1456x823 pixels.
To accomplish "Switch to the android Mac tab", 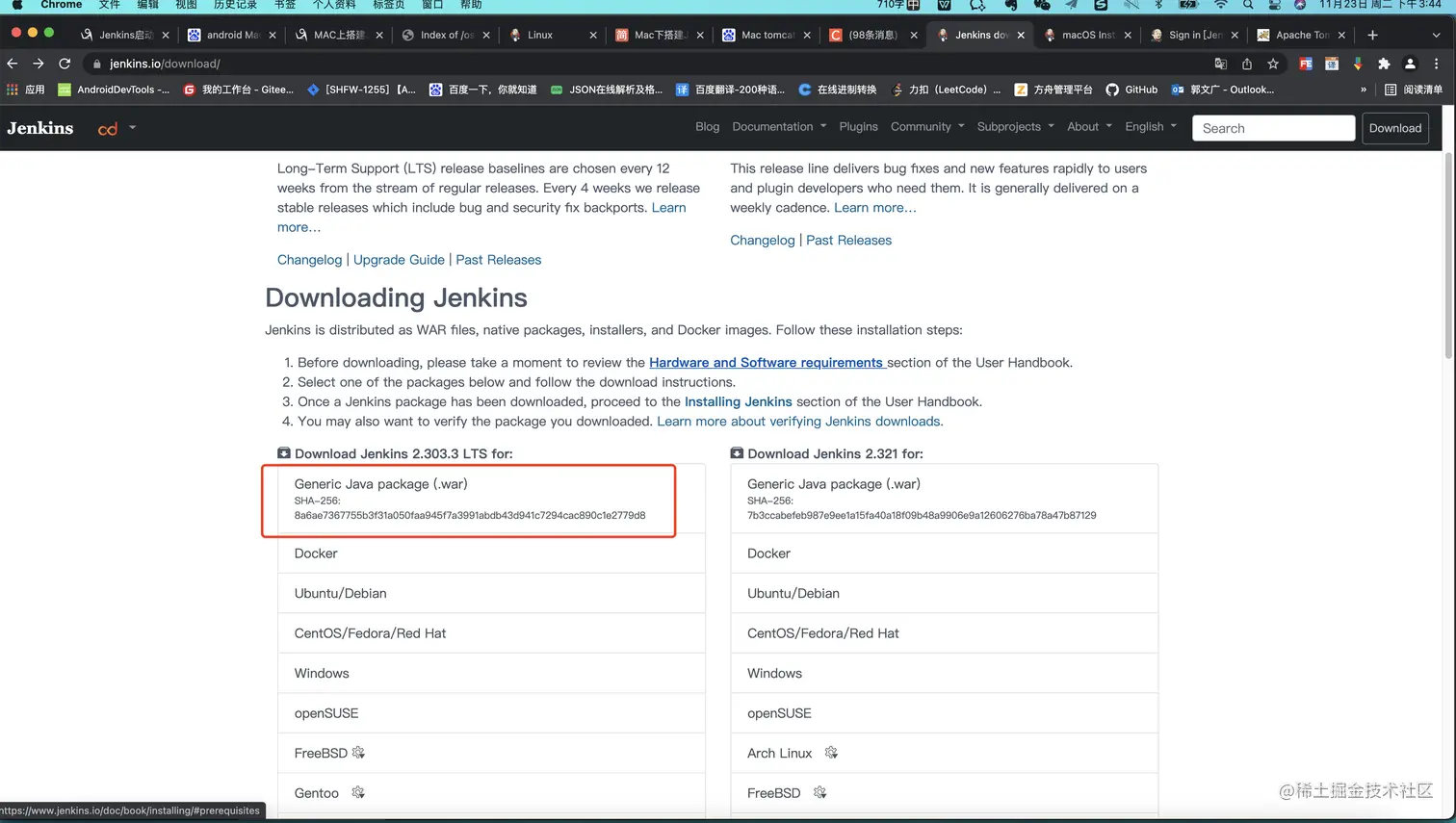I will (x=231, y=35).
